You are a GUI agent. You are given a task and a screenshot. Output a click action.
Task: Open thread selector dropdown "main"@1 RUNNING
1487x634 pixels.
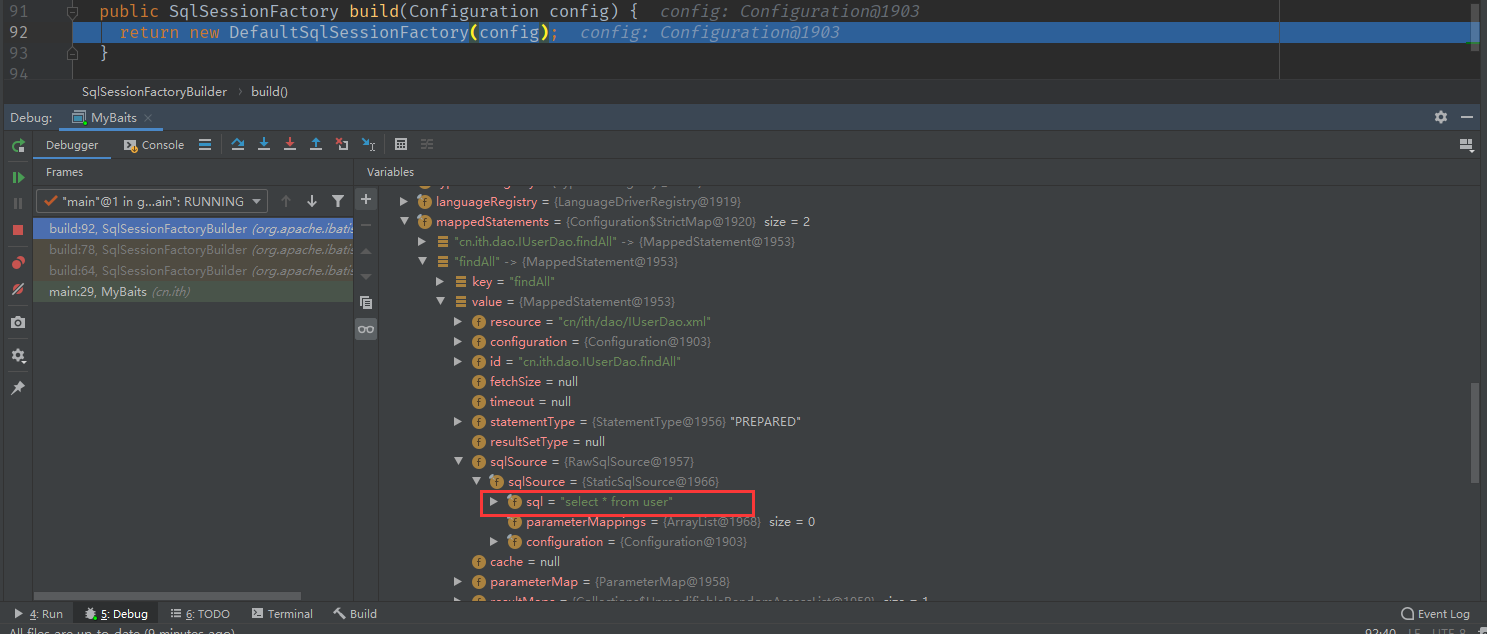(153, 201)
